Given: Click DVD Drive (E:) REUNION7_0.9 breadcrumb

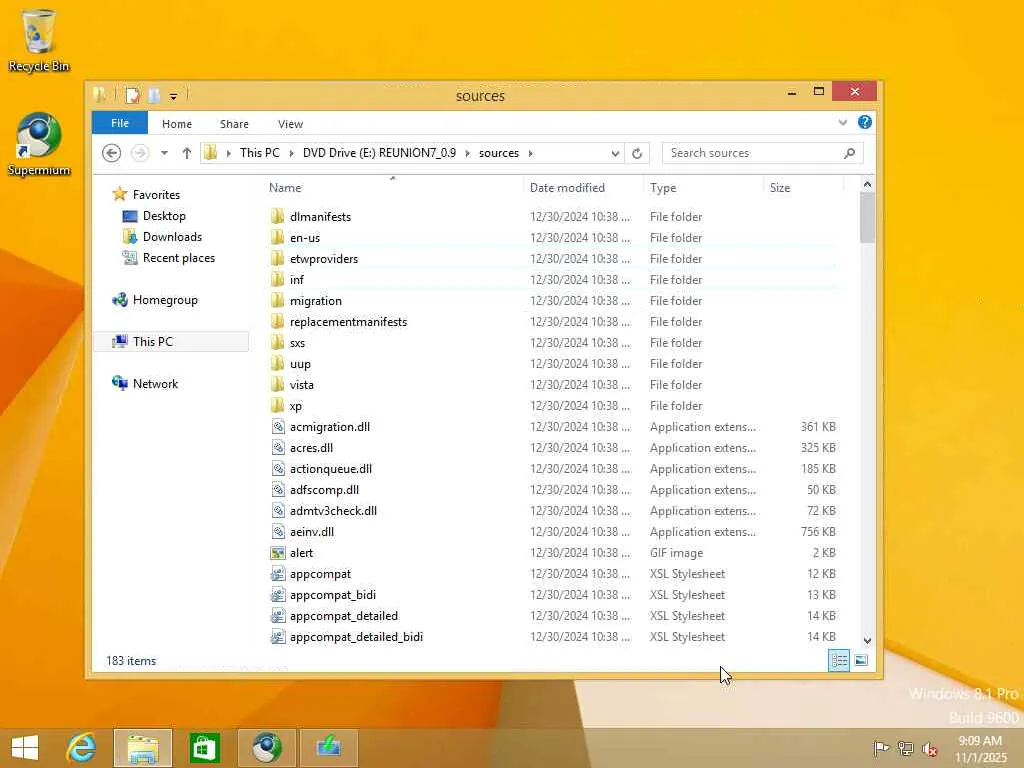Looking at the screenshot, I should [x=379, y=153].
